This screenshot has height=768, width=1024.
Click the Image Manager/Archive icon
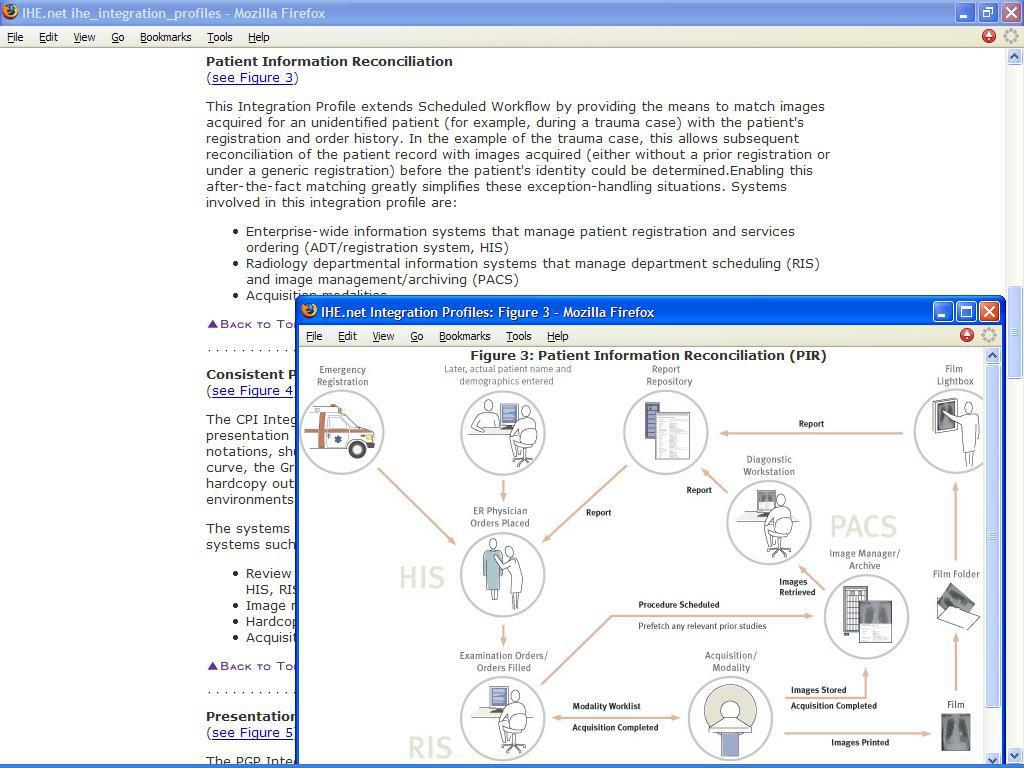click(866, 616)
